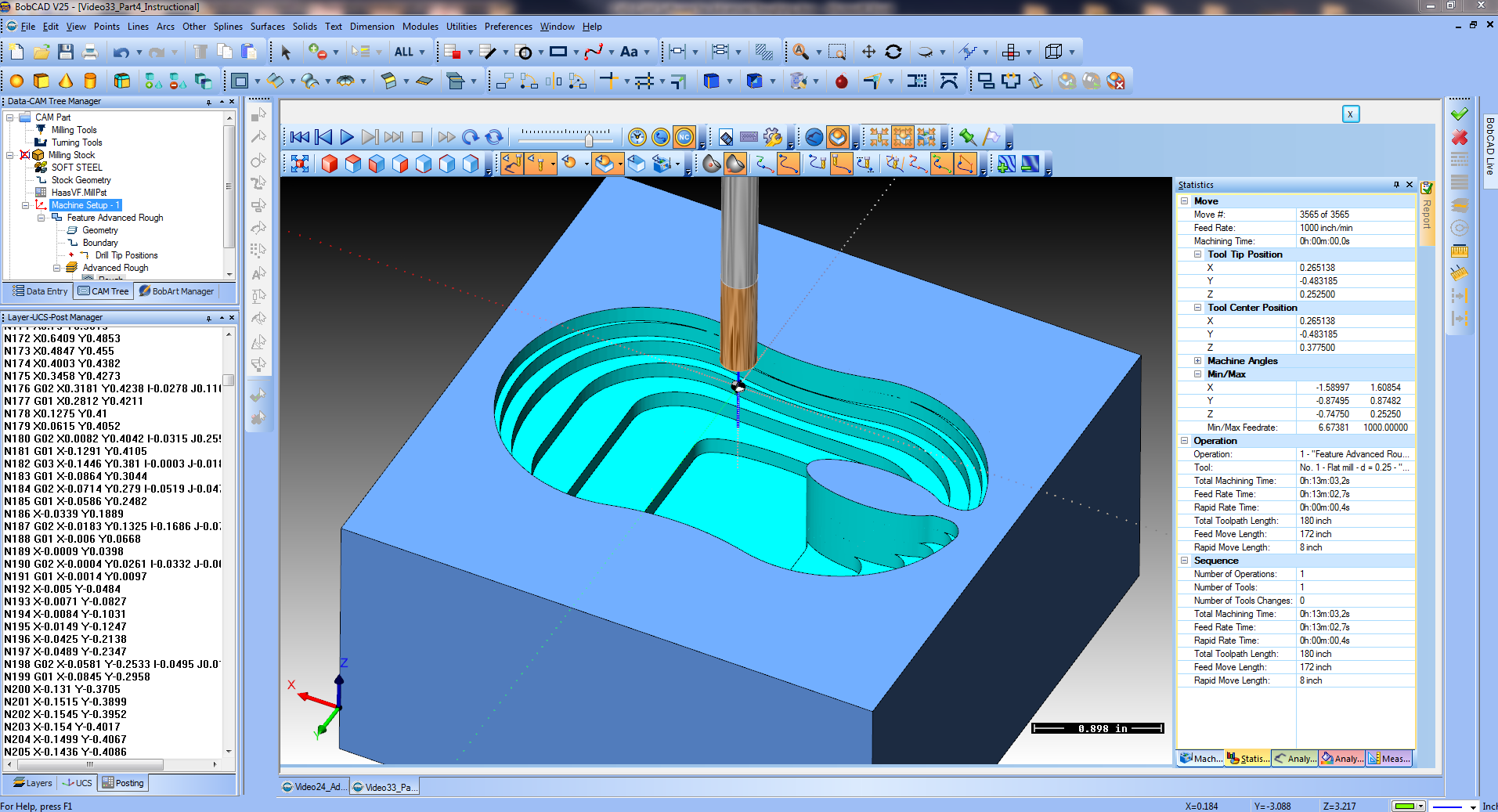Save the drawing with the floppy icon
Viewport: 1498px width, 812px height.
pos(66,52)
